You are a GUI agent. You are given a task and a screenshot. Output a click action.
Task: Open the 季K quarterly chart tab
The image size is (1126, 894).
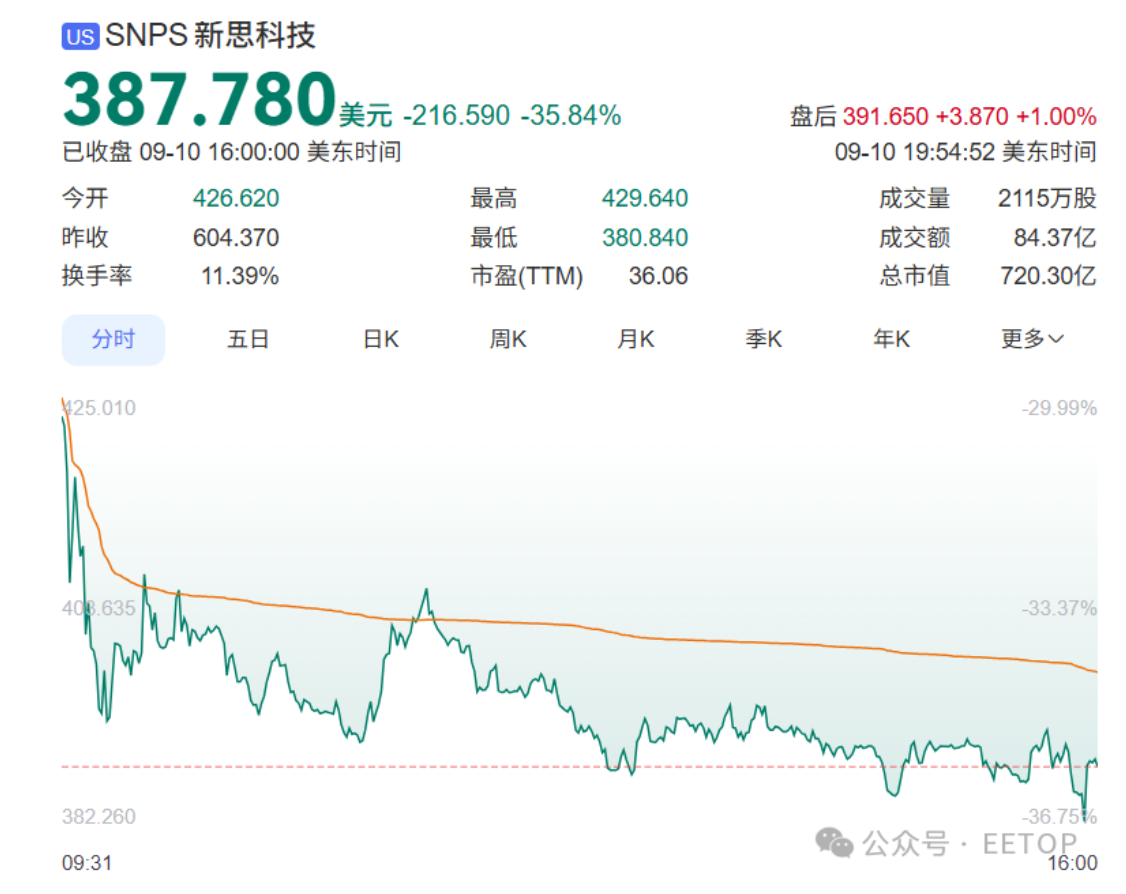tap(764, 340)
